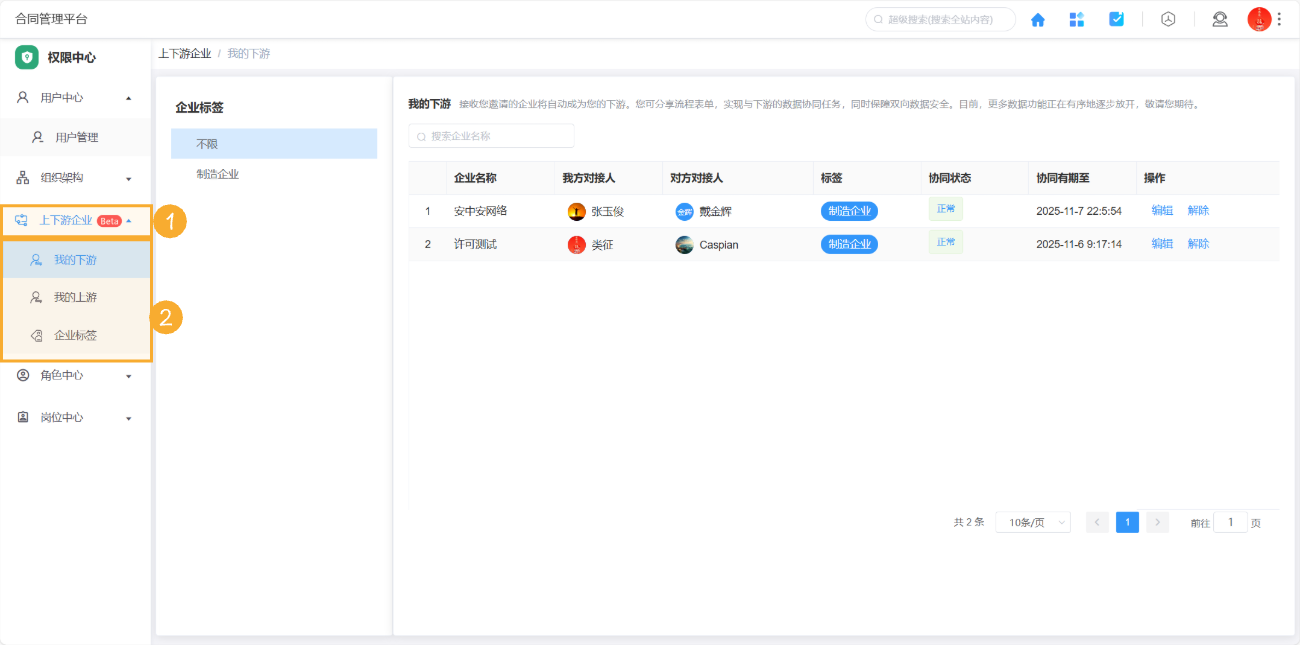Click the apps grid icon in the header
The height and width of the screenshot is (645, 1300).
pos(1077,18)
